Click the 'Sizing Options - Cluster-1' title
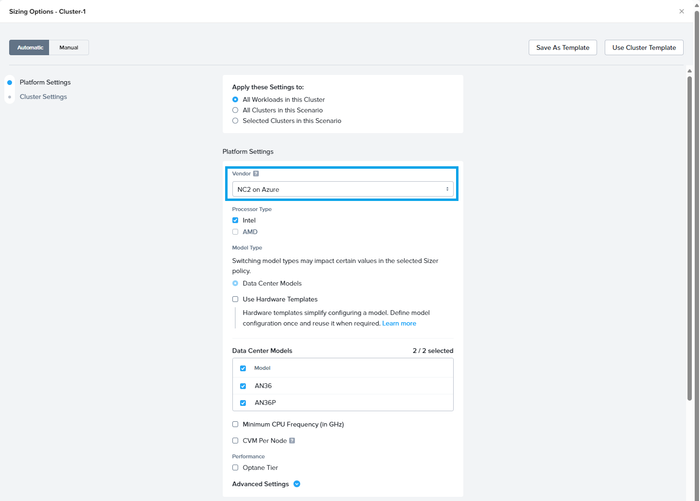The image size is (700, 501). pyautogui.click(x=47, y=12)
